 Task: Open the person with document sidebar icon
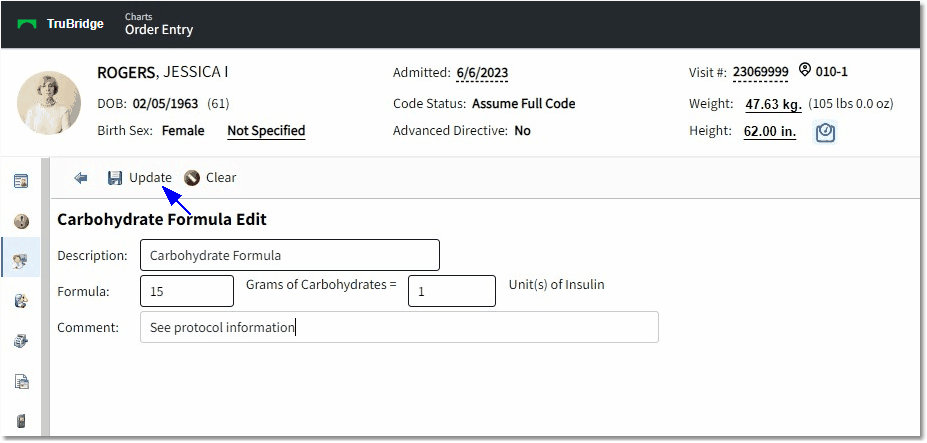[21, 301]
